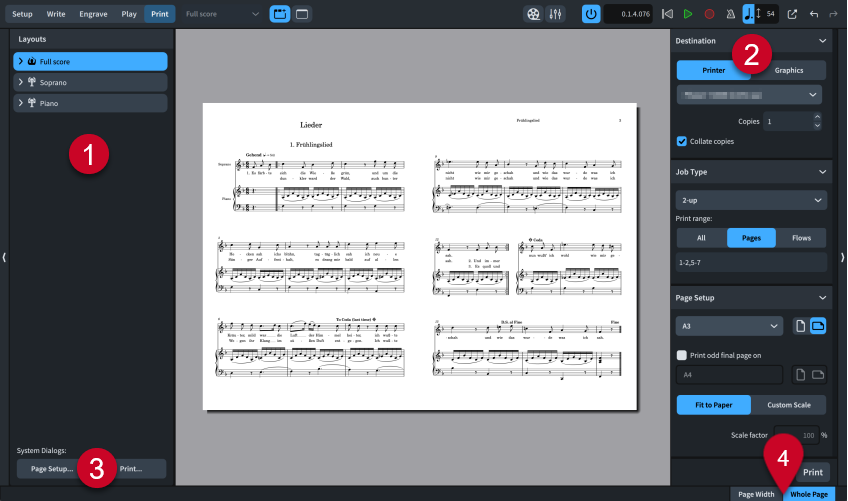Enable Print odd final page on
Screen dimensions: 848x501
tap(682, 354)
